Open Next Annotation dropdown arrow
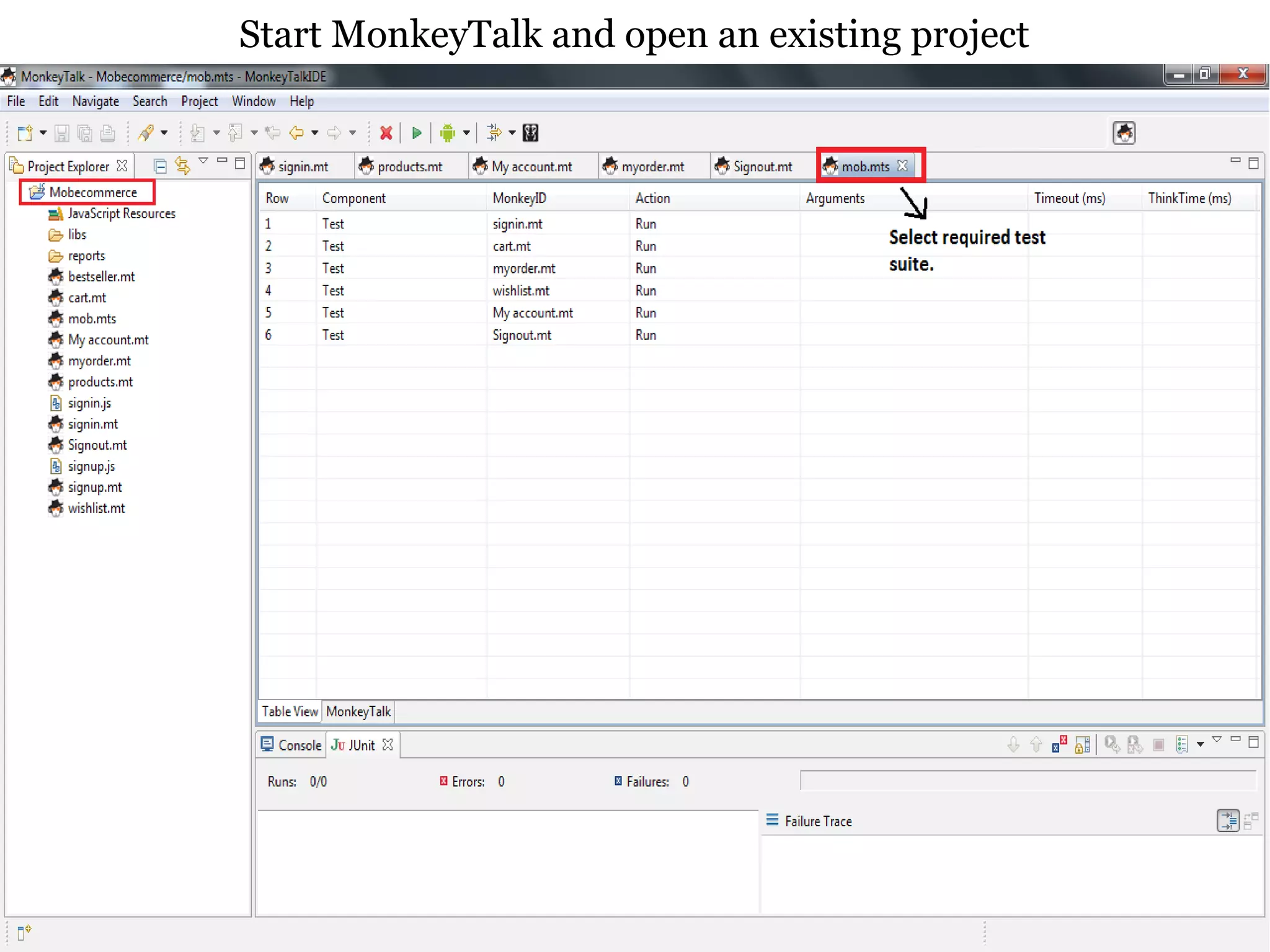Image resolution: width=1270 pixels, height=952 pixels. tap(216, 133)
